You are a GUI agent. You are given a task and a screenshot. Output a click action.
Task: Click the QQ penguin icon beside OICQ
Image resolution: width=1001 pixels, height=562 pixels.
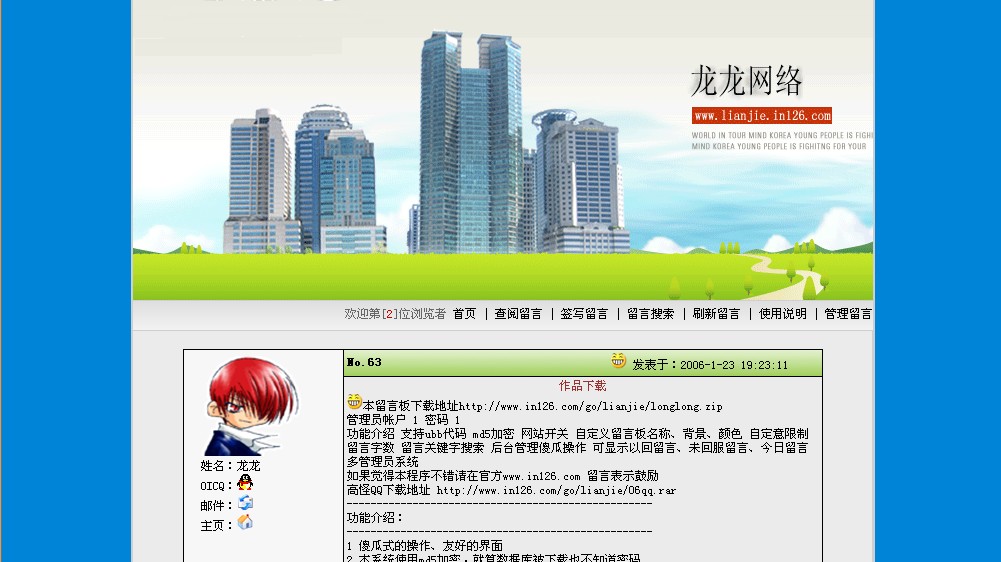click(x=245, y=484)
